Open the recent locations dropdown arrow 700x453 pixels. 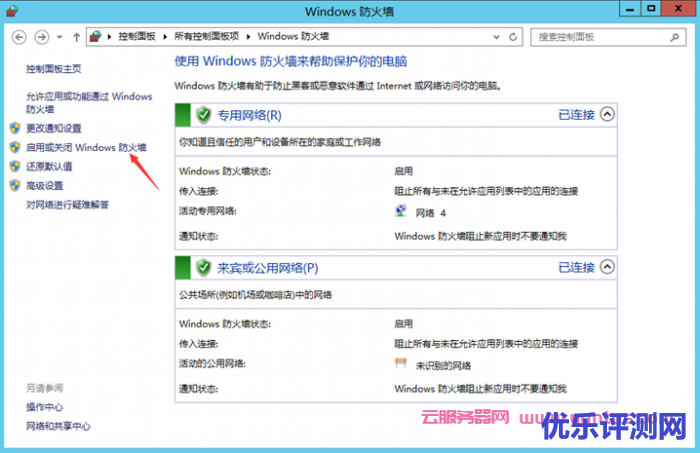tap(59, 37)
